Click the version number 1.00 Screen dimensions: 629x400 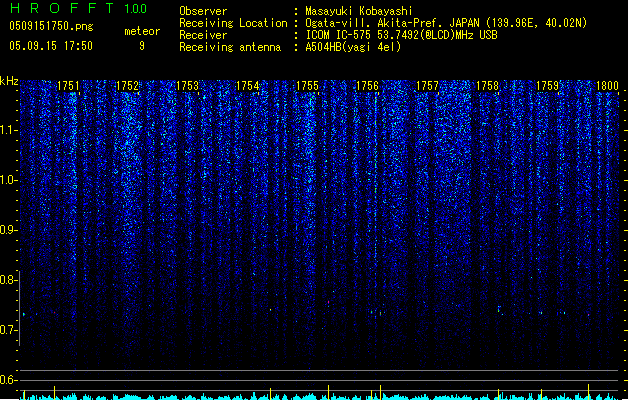[x=136, y=9]
